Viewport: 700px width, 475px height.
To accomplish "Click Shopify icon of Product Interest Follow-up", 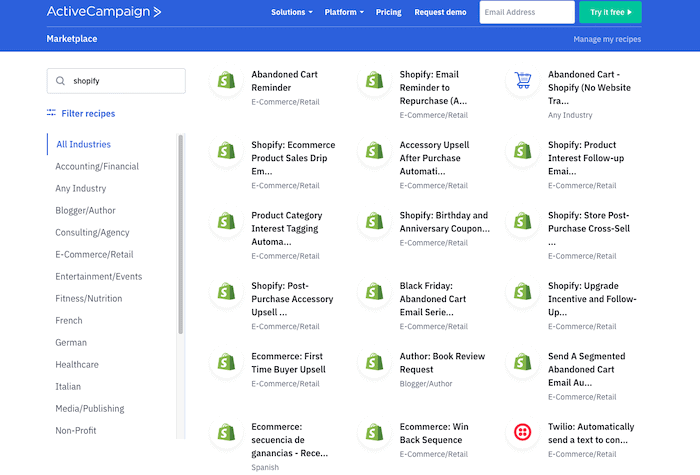I will coord(523,151).
